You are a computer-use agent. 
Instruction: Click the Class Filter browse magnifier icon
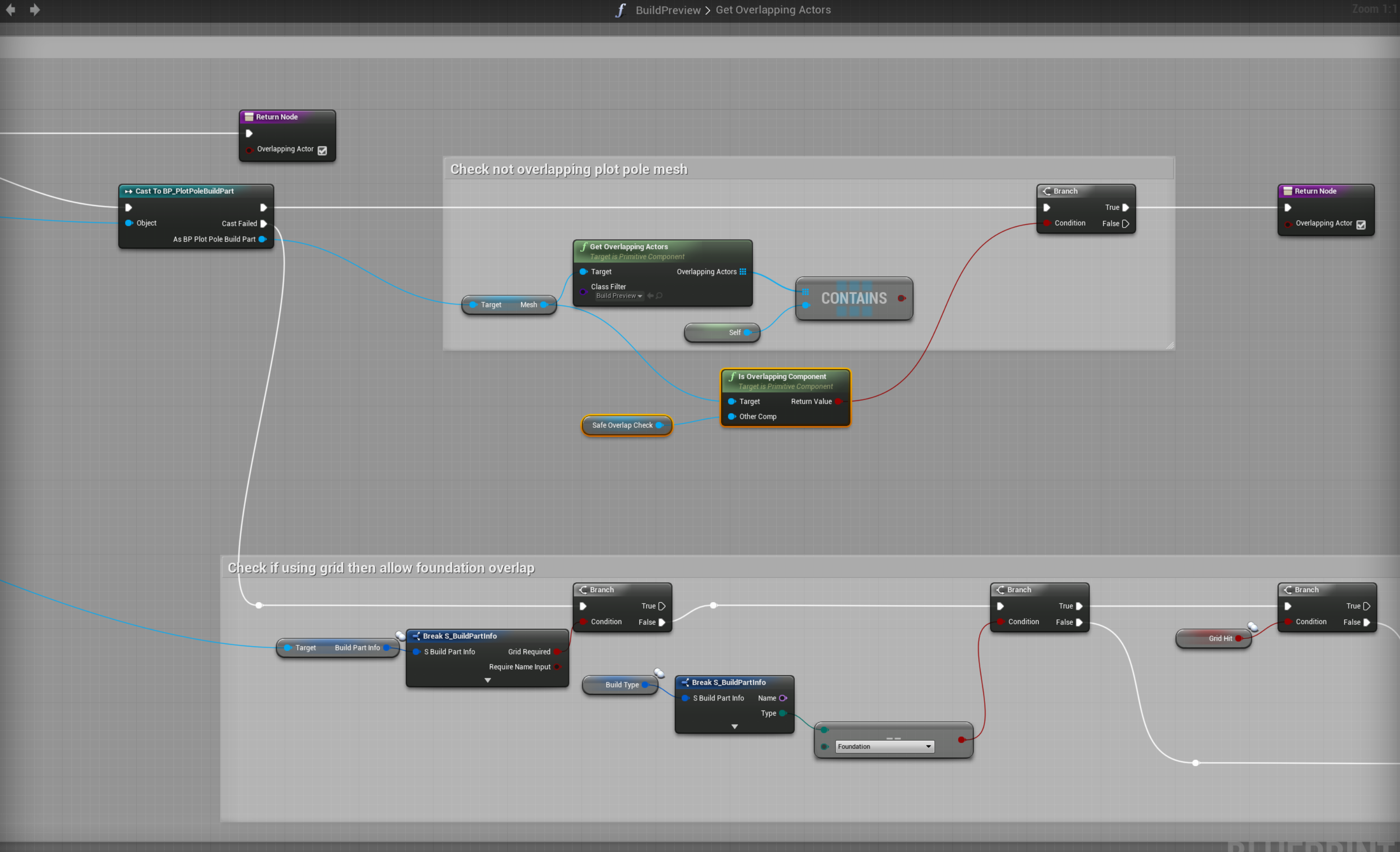coord(659,296)
